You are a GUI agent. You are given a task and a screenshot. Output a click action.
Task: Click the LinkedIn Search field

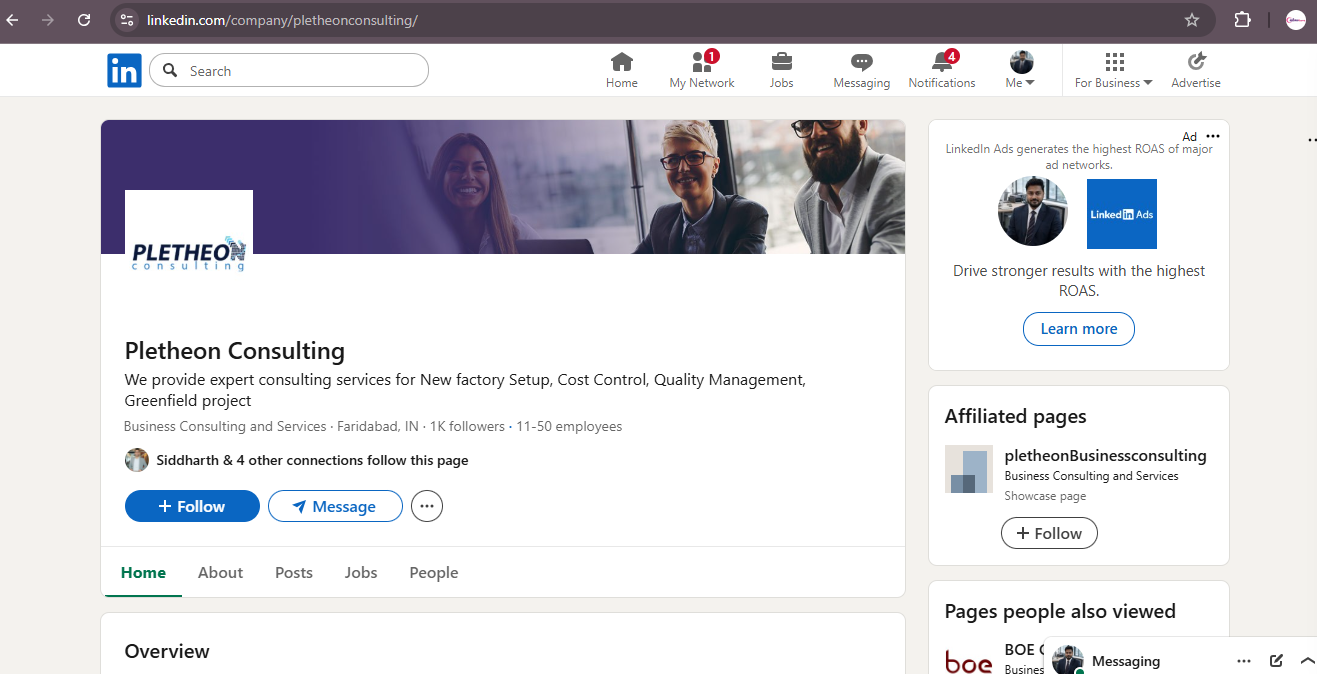tap(289, 71)
